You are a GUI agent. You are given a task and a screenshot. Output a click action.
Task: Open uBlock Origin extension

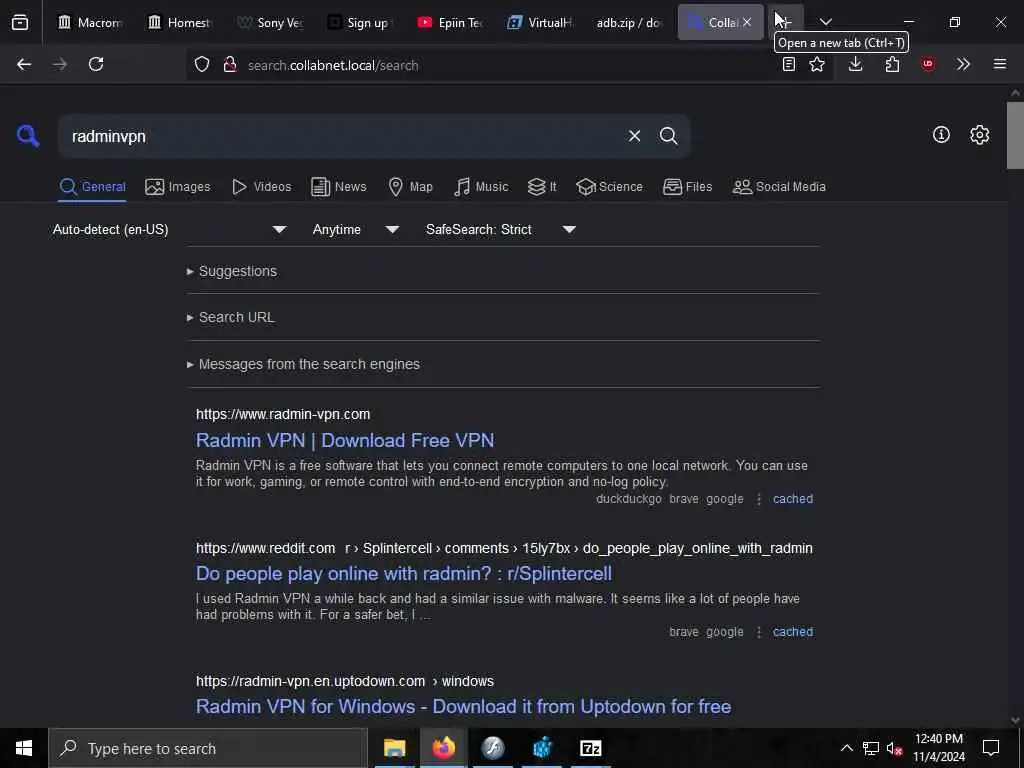(928, 64)
